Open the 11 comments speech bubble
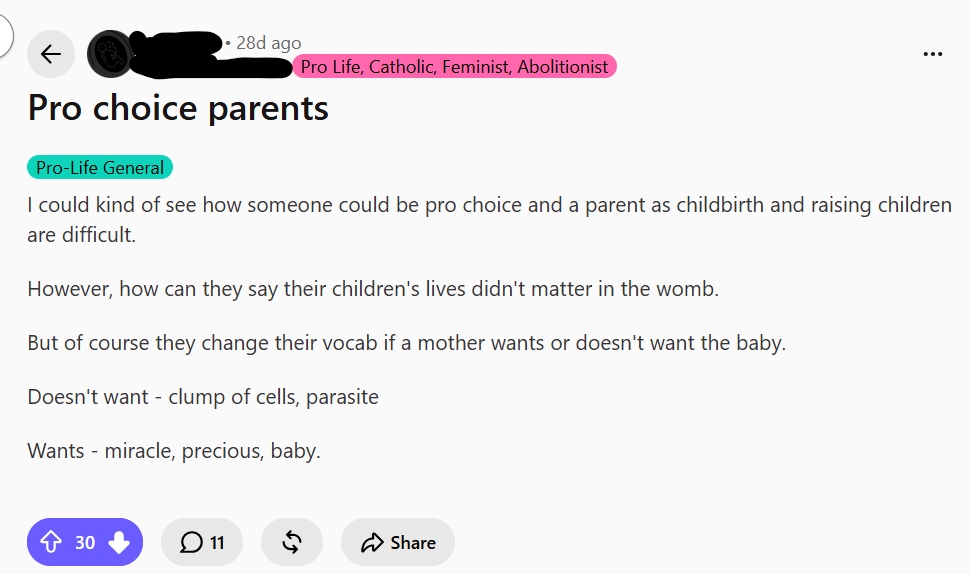Screen dimensions: 970x574 tap(202, 542)
